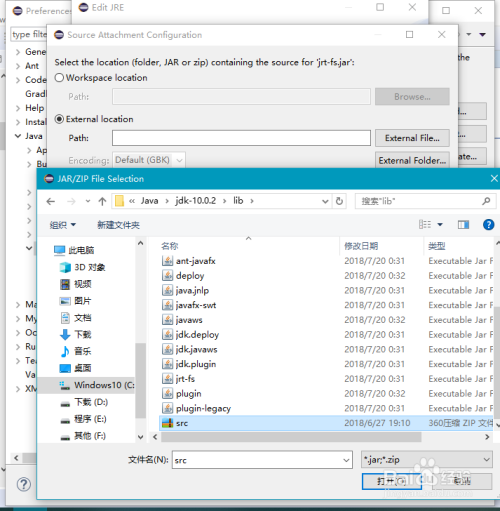Open the file dialog help icon
The image size is (500, 511).
tap(488, 225)
